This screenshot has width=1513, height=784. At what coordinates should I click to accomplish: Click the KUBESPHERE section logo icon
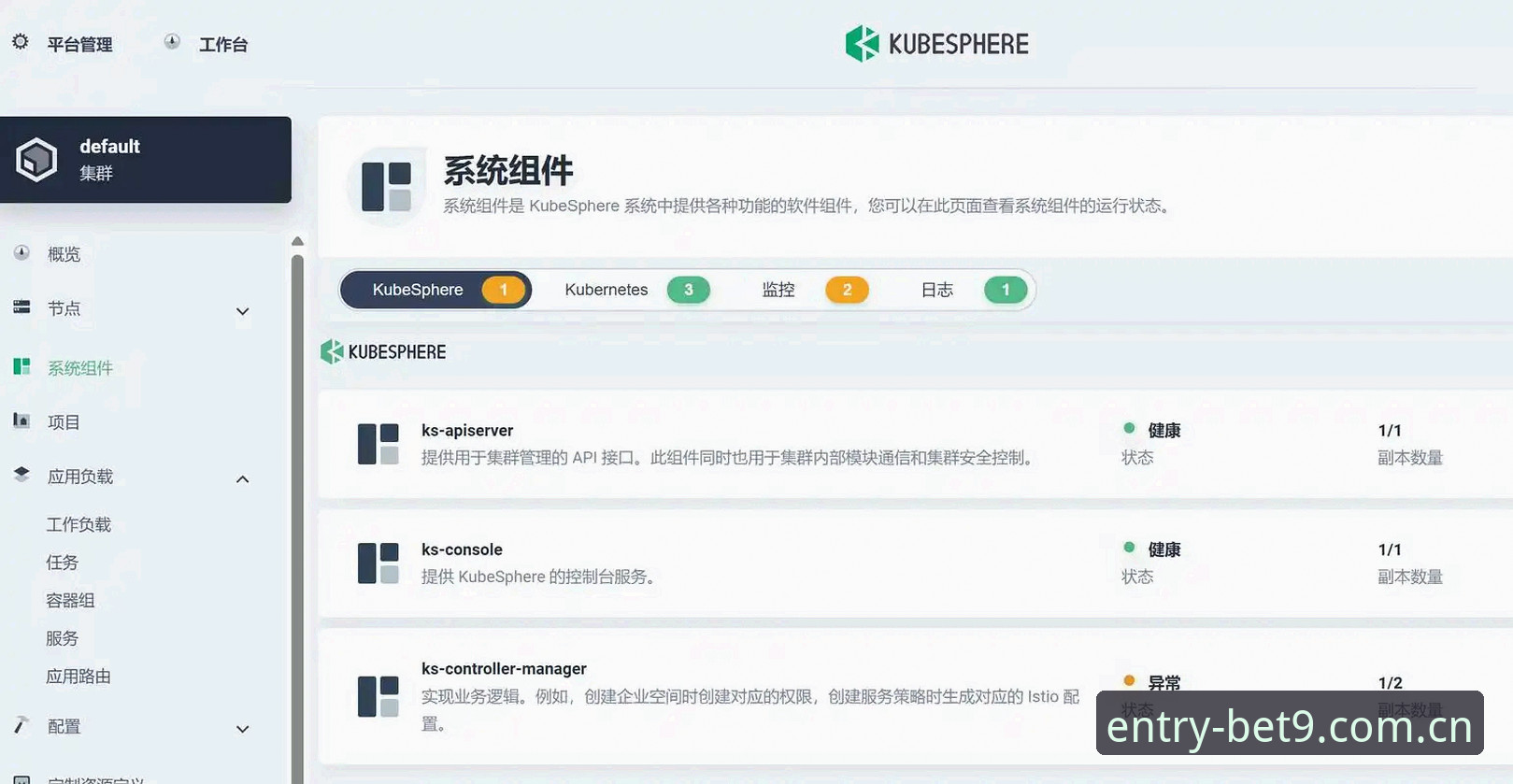click(332, 351)
